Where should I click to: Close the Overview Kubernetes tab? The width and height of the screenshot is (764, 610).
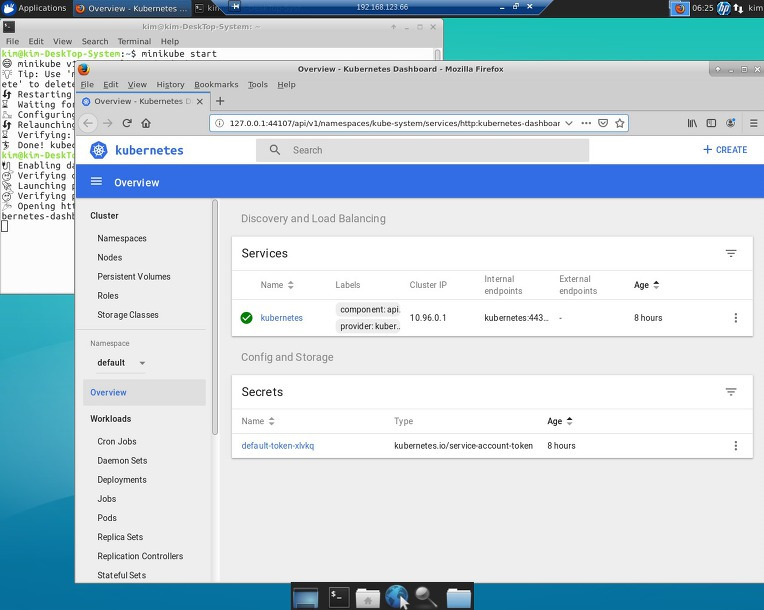coord(200,101)
